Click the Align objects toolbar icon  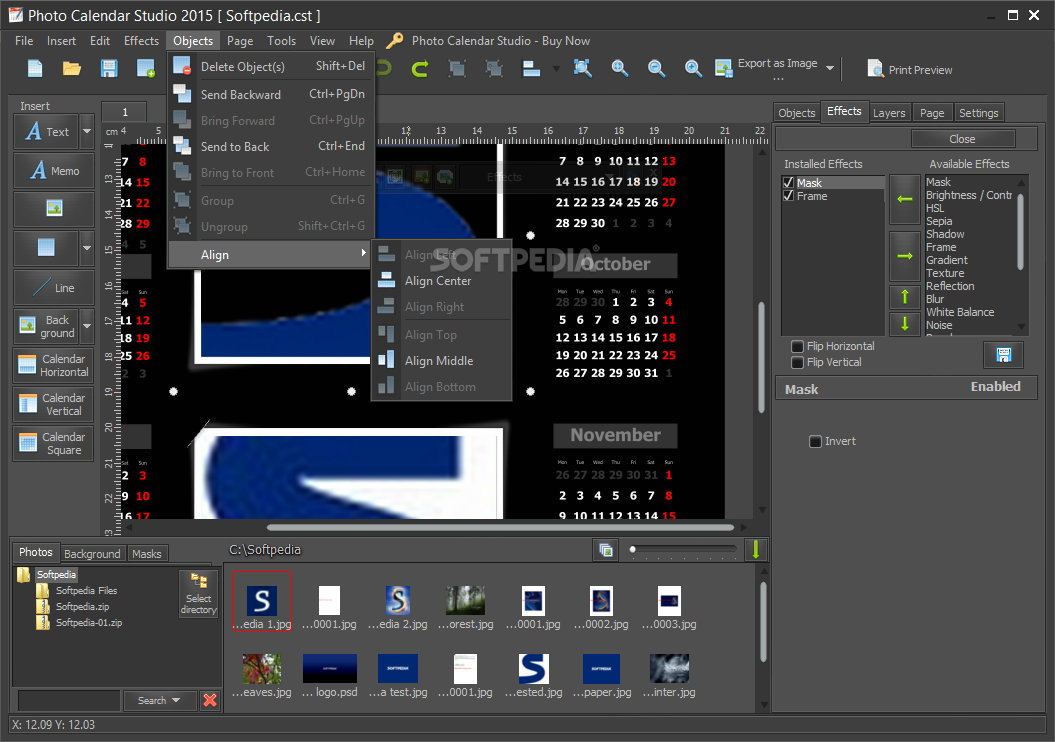pos(532,69)
